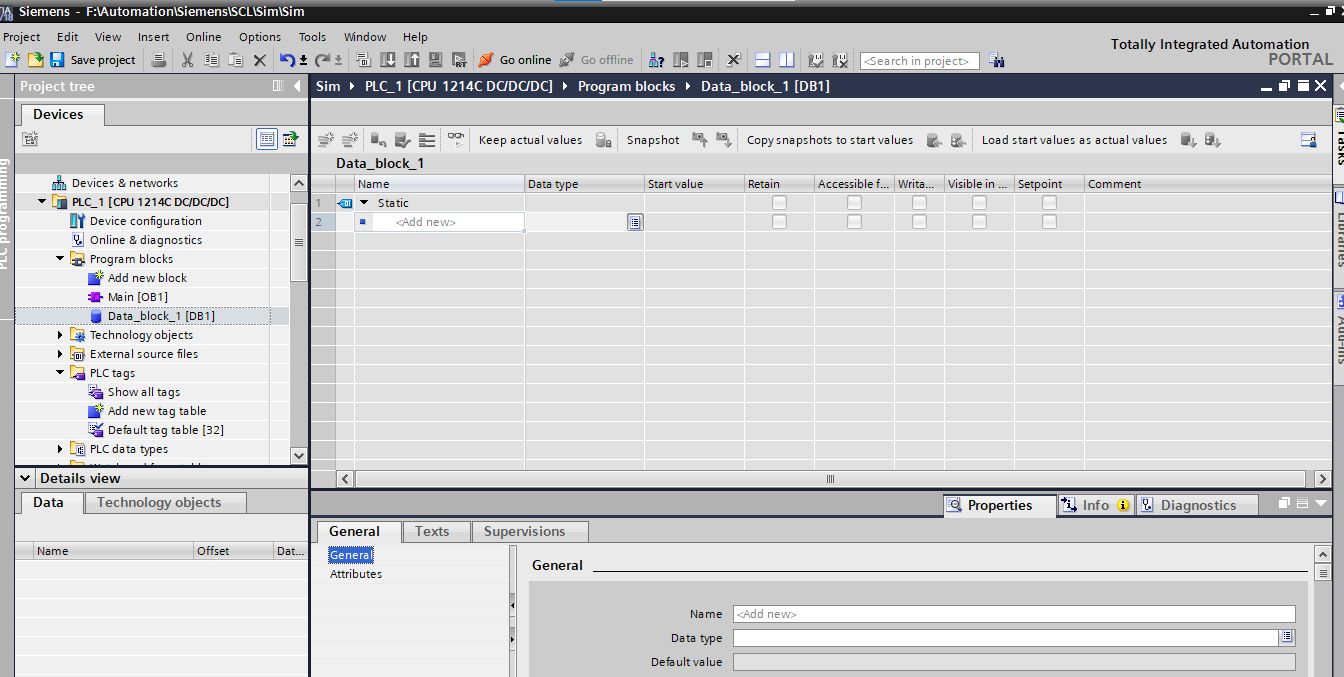Toggle Retain checkbox in Add new row

779,222
